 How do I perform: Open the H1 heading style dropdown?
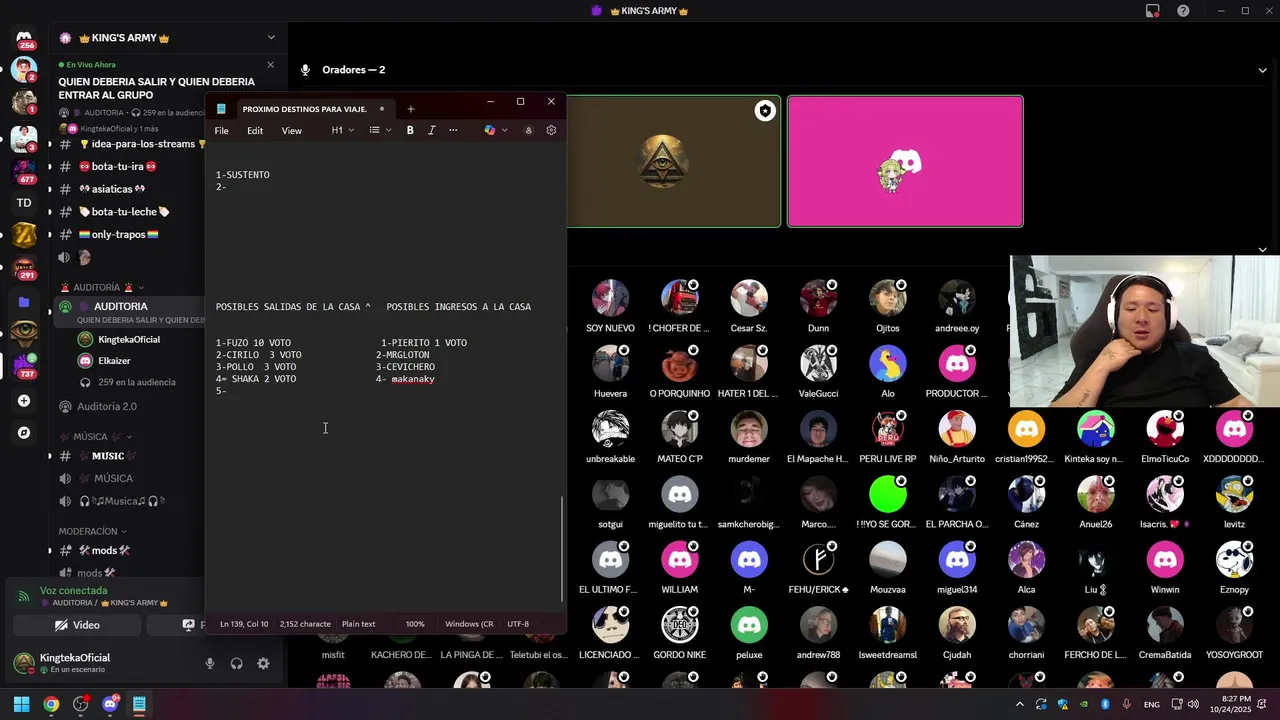[343, 130]
